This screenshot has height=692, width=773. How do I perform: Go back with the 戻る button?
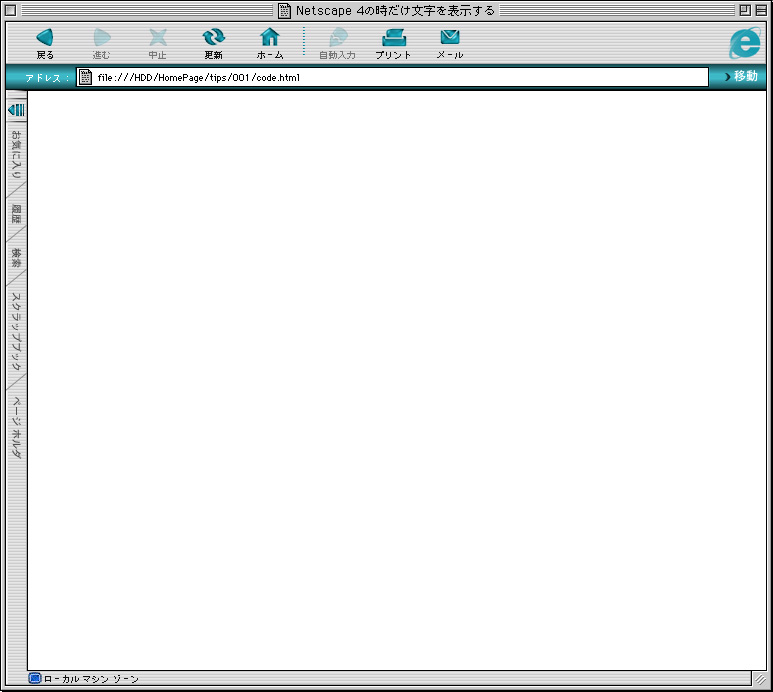45,43
